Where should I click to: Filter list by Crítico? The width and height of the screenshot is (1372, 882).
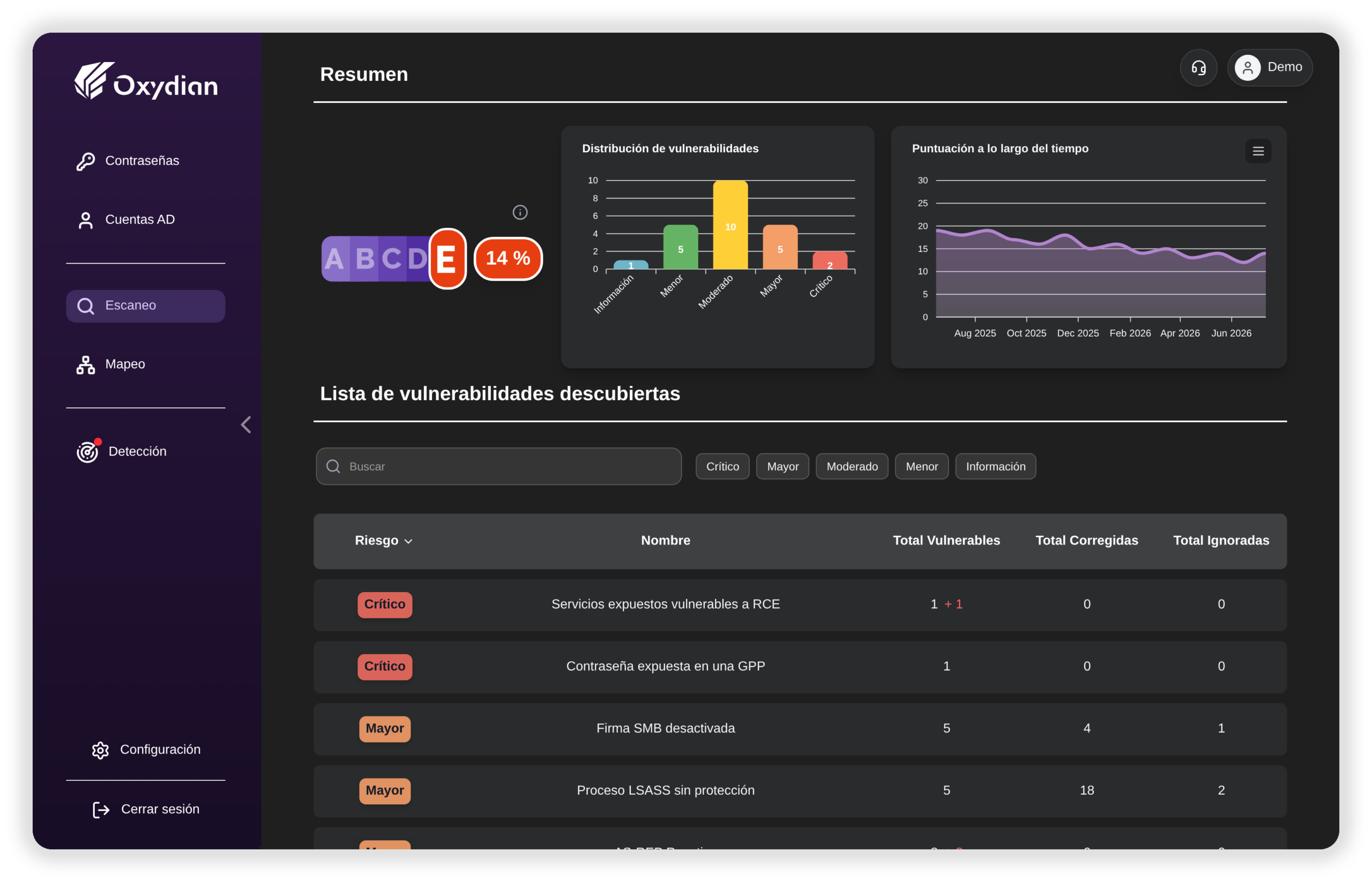point(722,467)
